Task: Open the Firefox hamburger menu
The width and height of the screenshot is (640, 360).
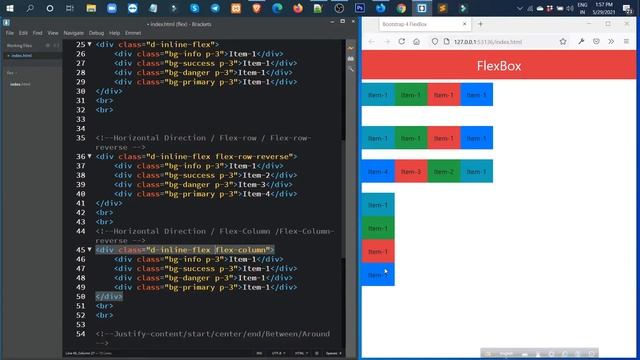Action: (x=627, y=42)
